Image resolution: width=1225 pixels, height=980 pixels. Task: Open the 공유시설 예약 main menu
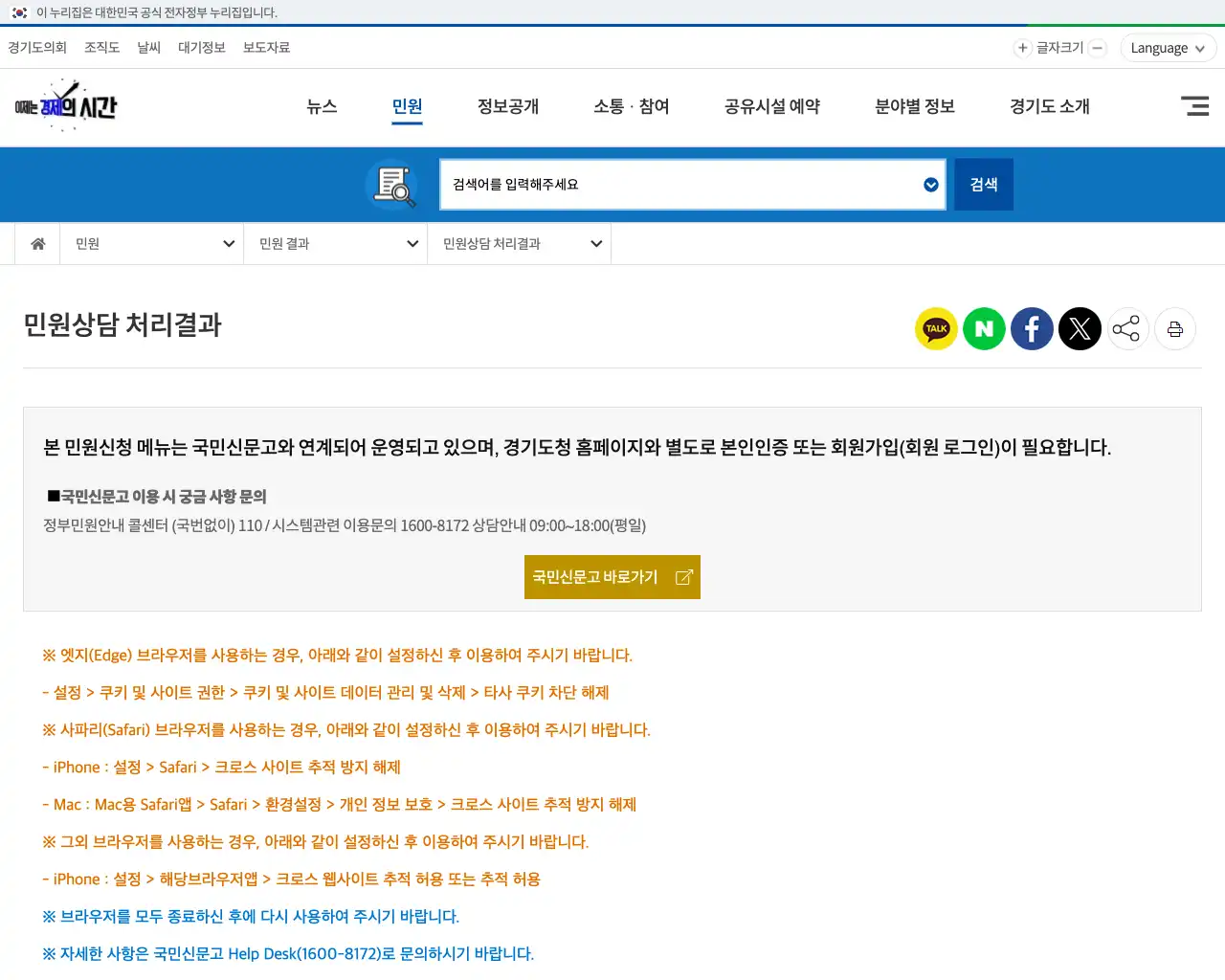tap(772, 106)
